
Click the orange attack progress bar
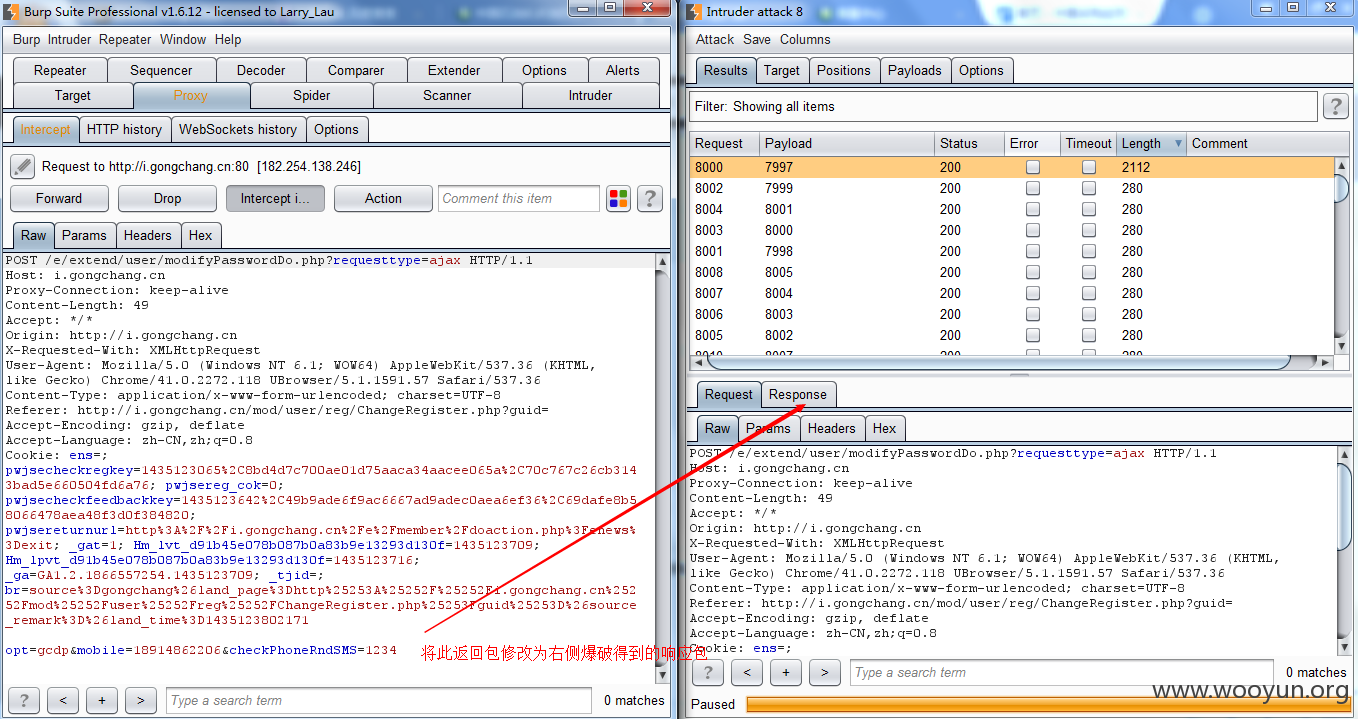tap(1046, 704)
